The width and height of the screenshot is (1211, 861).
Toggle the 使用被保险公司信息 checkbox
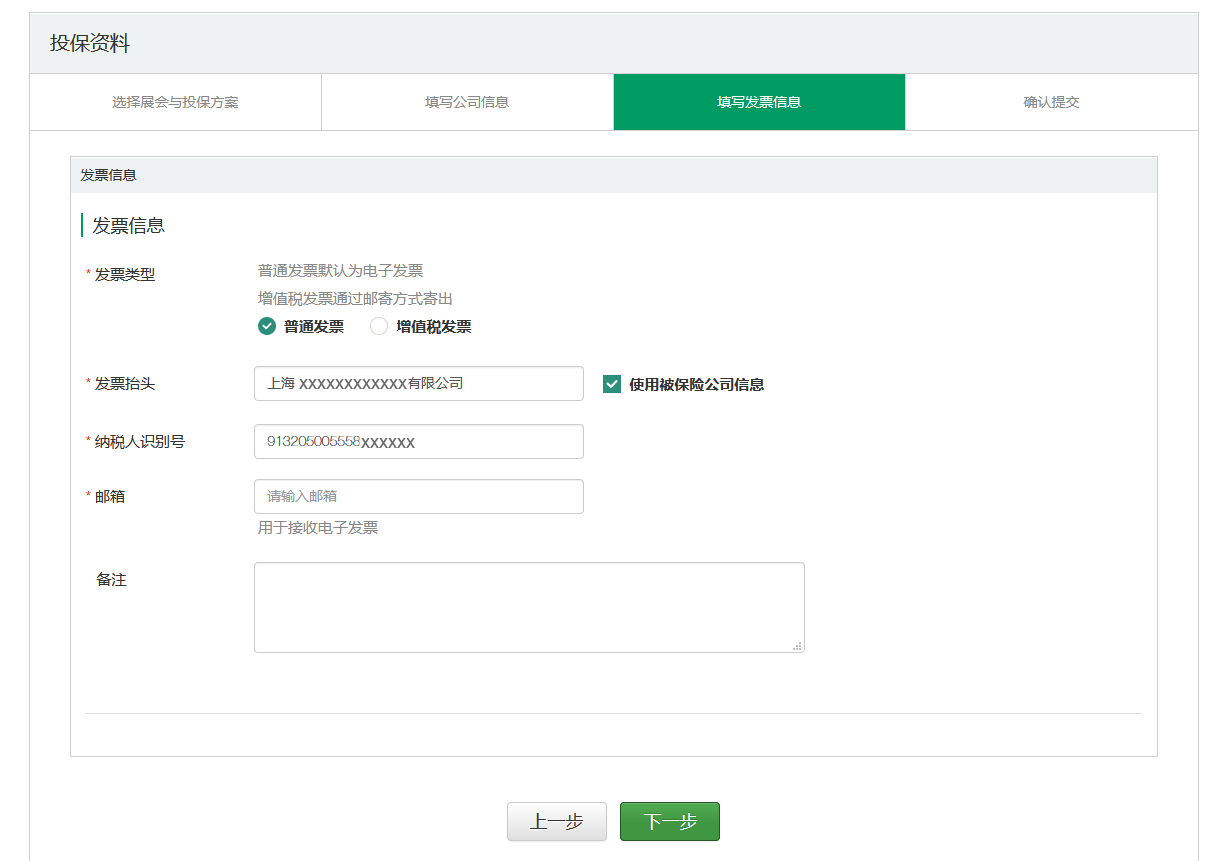point(612,384)
